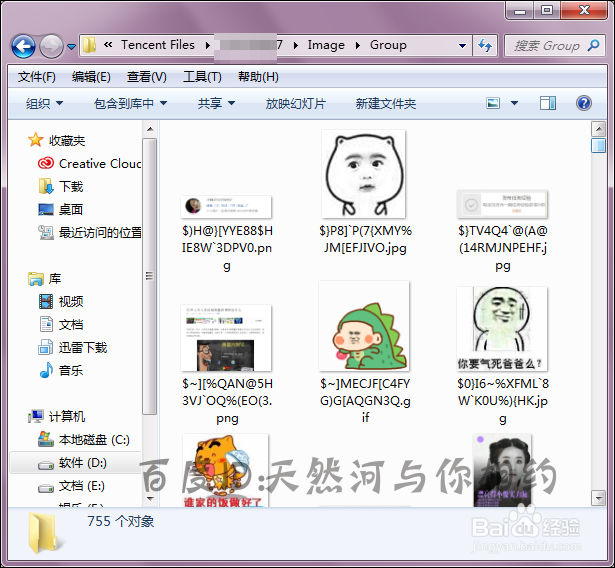
Task: Click file list scroll down arrow
Action: [x=599, y=499]
